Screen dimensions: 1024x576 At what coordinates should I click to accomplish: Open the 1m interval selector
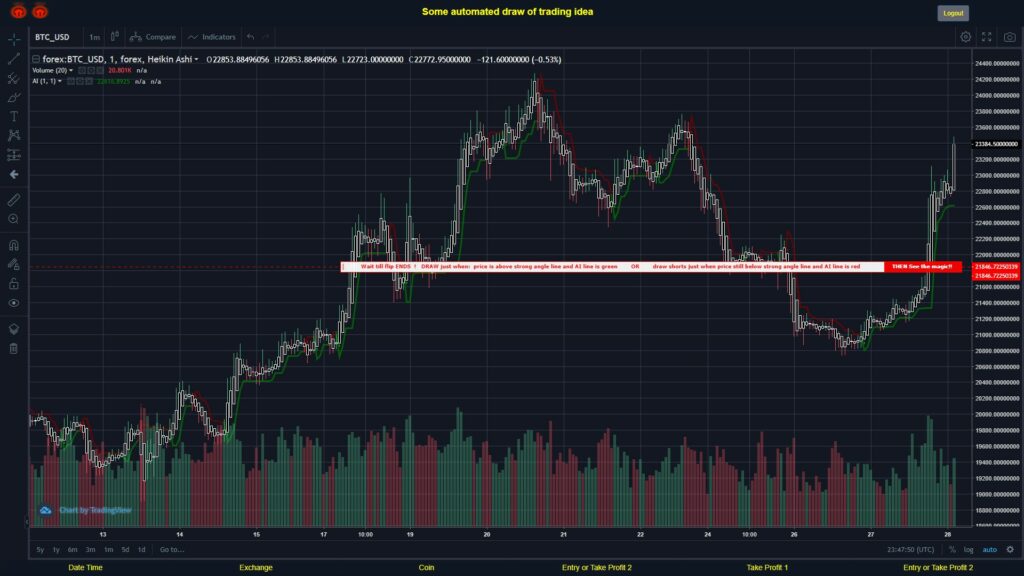95,37
